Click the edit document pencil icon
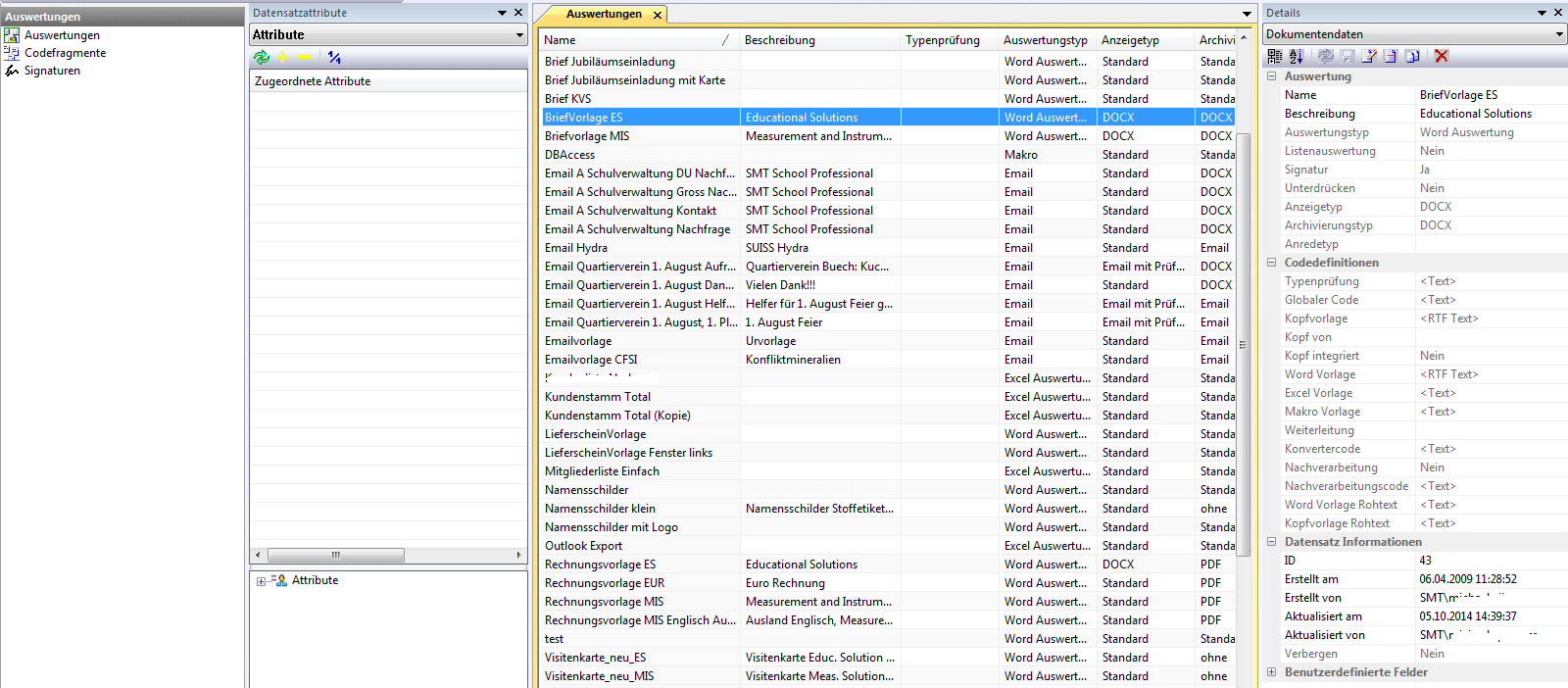 click(1369, 57)
